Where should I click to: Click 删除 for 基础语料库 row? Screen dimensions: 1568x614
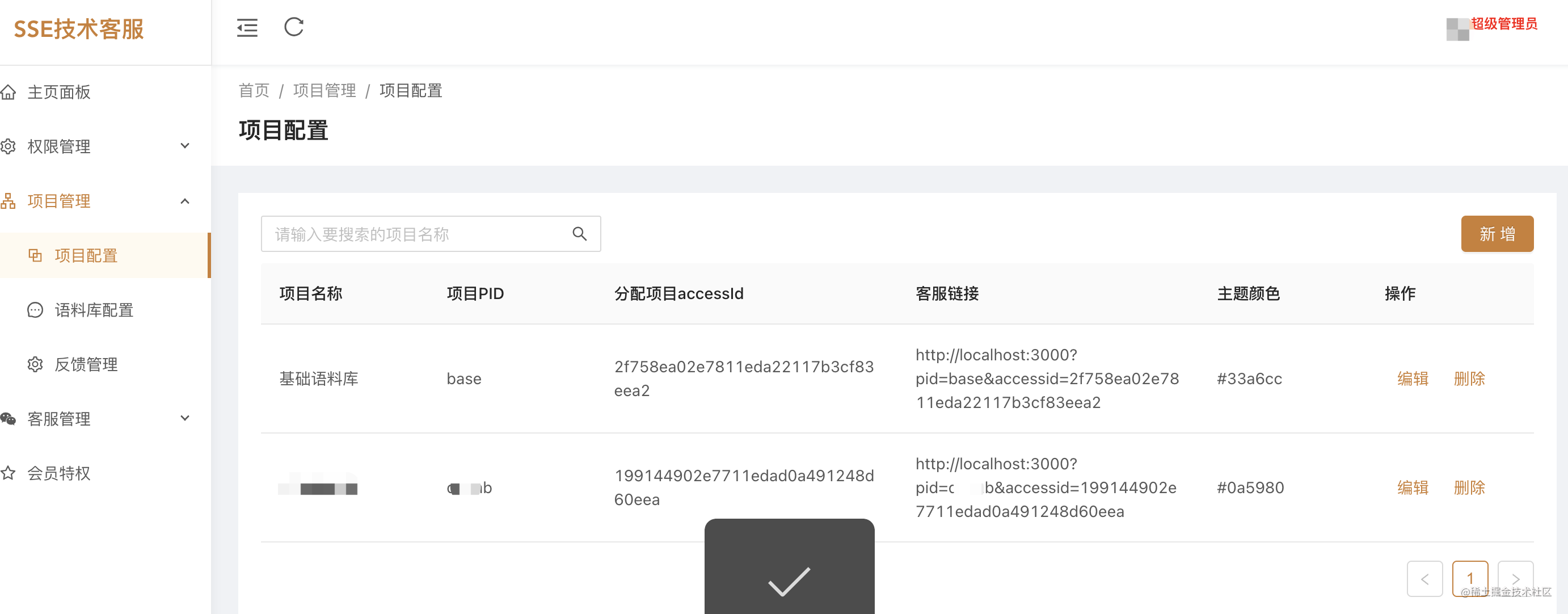1469,379
